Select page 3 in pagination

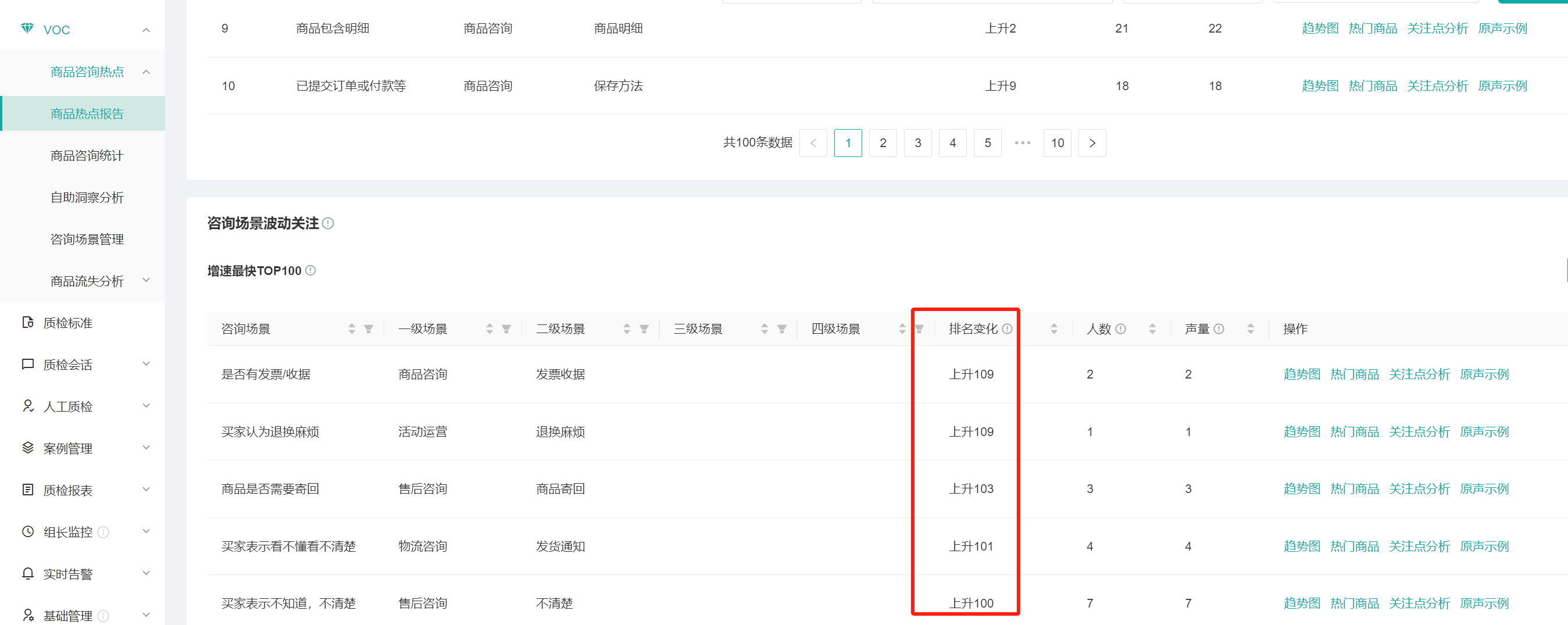(918, 143)
